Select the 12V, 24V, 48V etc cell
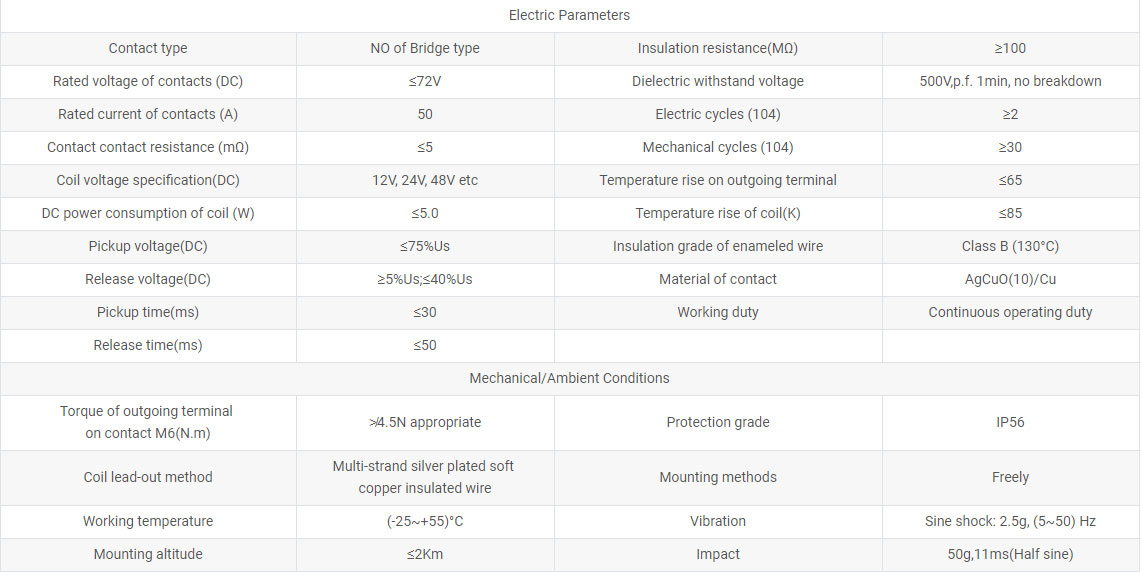This screenshot has width=1142, height=572. tap(425, 180)
